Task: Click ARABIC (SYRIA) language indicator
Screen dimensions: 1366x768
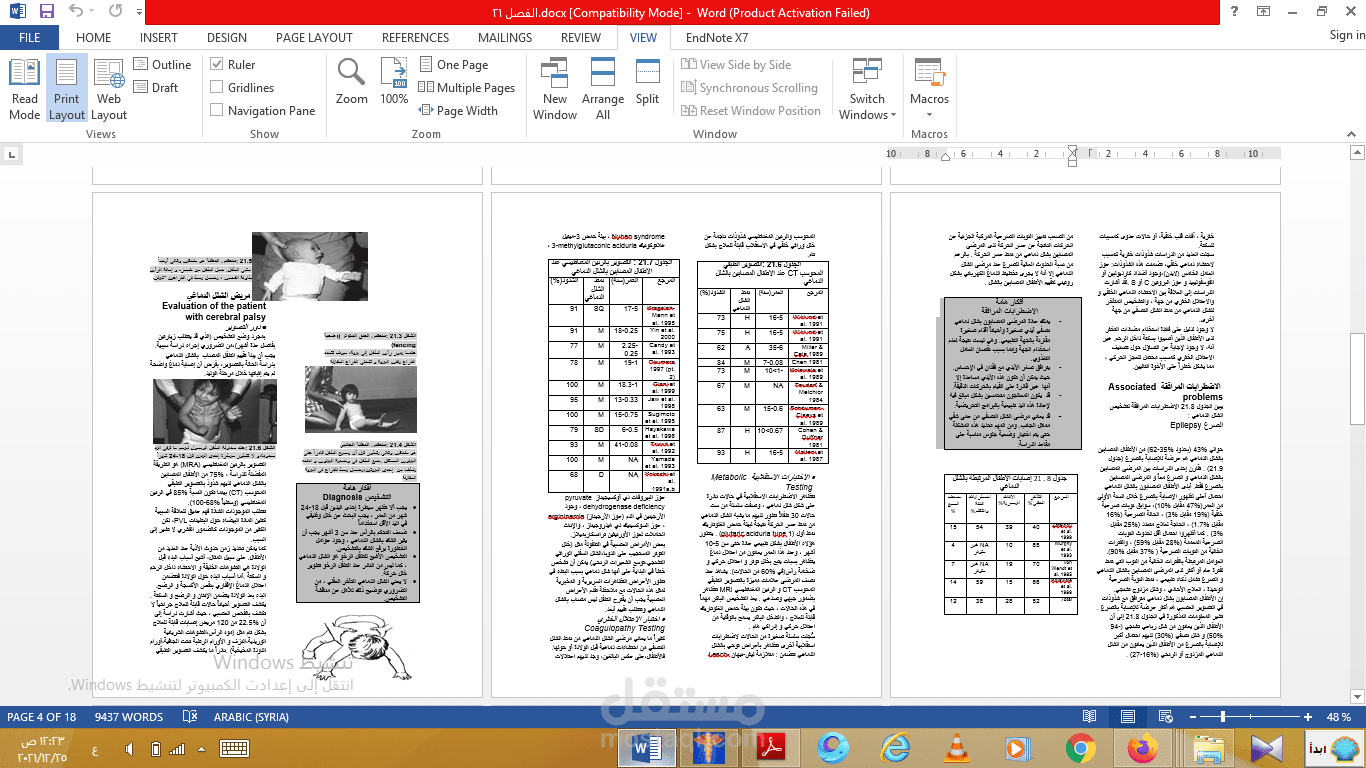Action: tap(252, 717)
